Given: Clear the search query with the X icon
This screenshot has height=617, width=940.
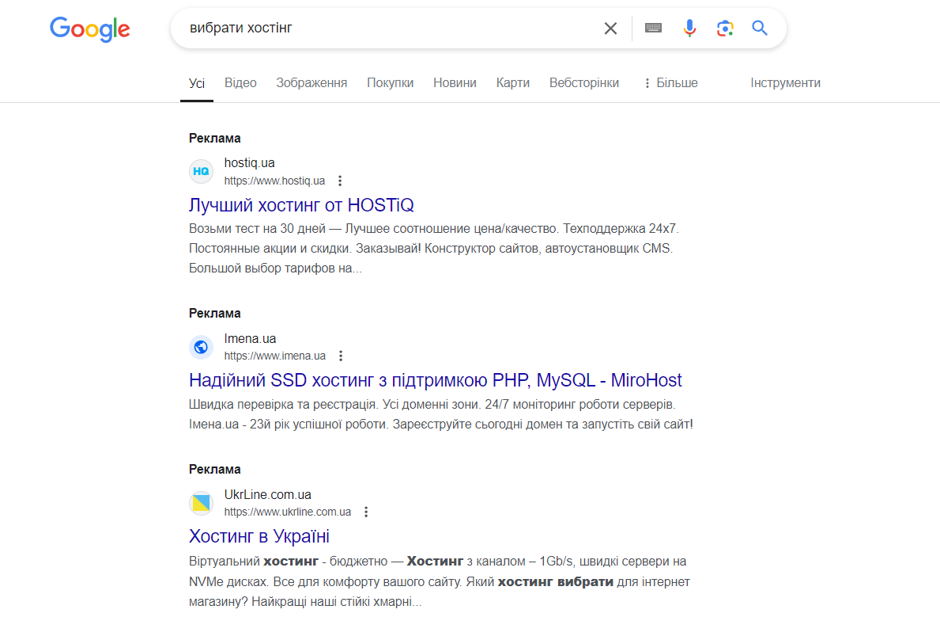Looking at the screenshot, I should coord(610,28).
